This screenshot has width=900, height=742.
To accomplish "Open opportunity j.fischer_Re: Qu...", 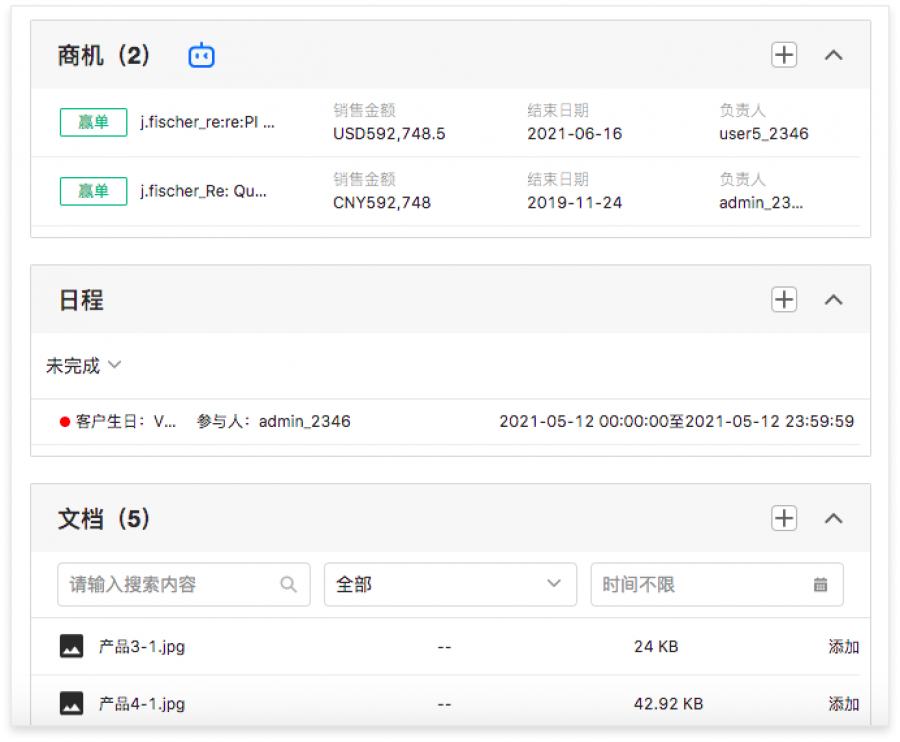I will pos(204,191).
